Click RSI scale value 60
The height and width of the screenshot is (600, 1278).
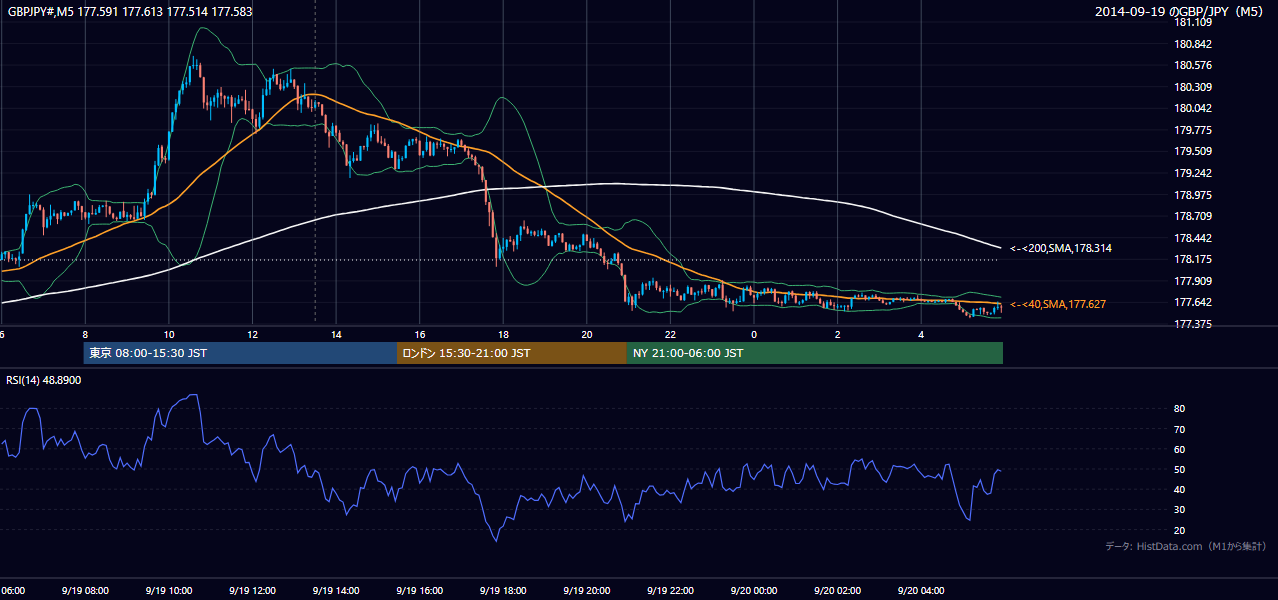(1180, 449)
